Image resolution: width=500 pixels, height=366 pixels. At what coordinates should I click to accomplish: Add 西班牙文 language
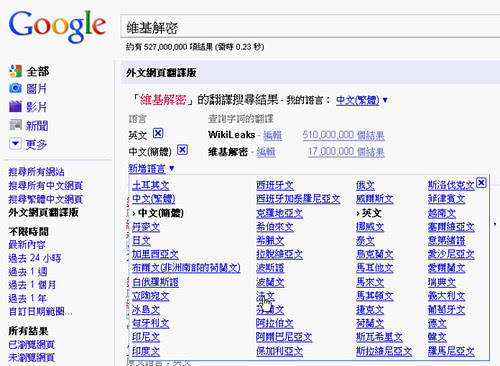tap(275, 185)
